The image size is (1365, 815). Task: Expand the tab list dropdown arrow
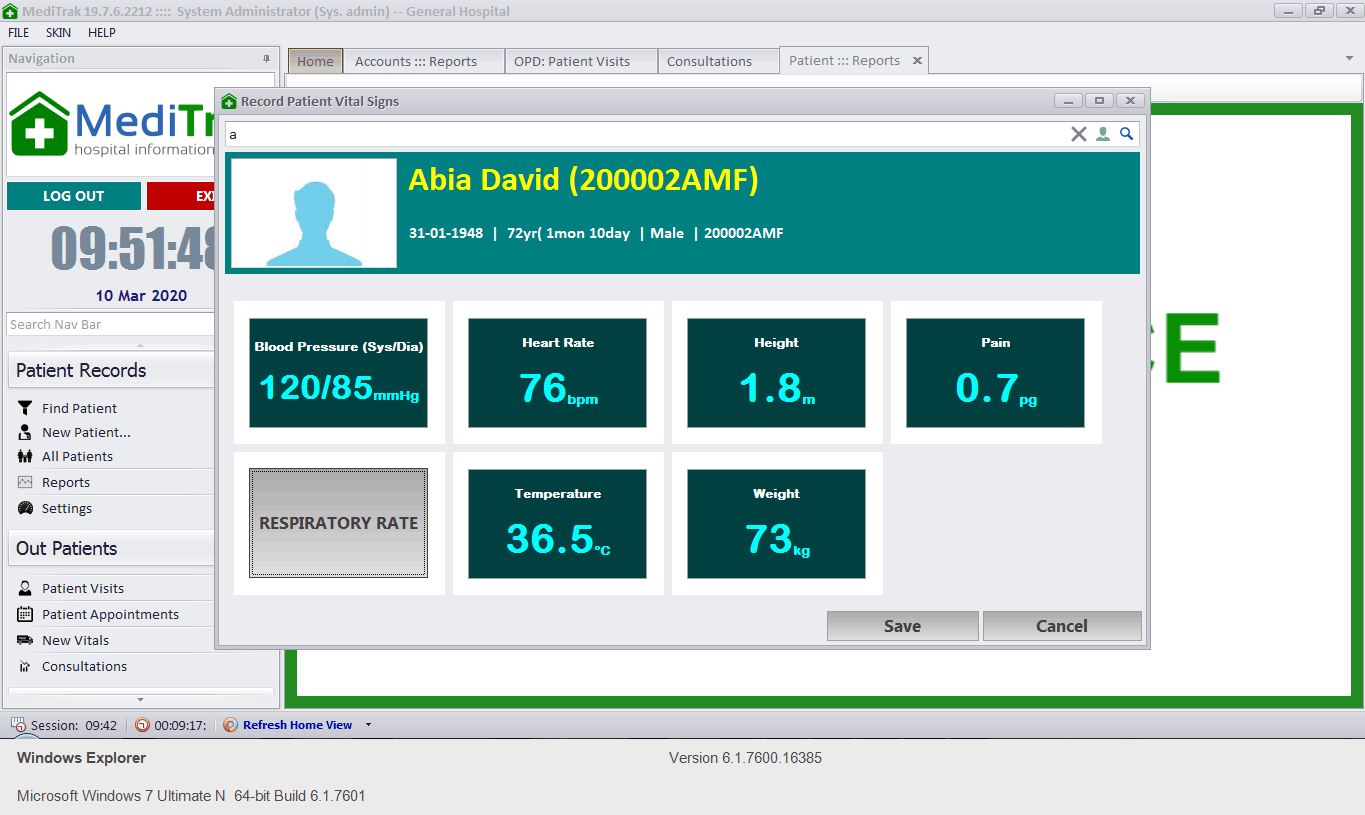coord(1349,59)
